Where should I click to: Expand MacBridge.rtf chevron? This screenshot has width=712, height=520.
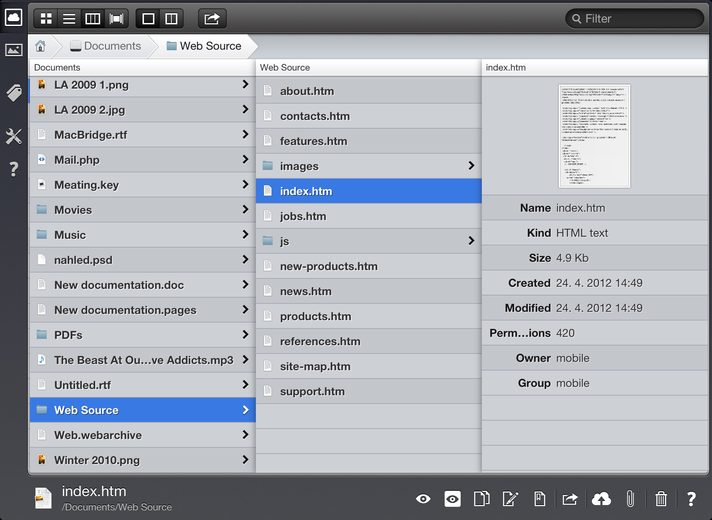pyautogui.click(x=245, y=134)
